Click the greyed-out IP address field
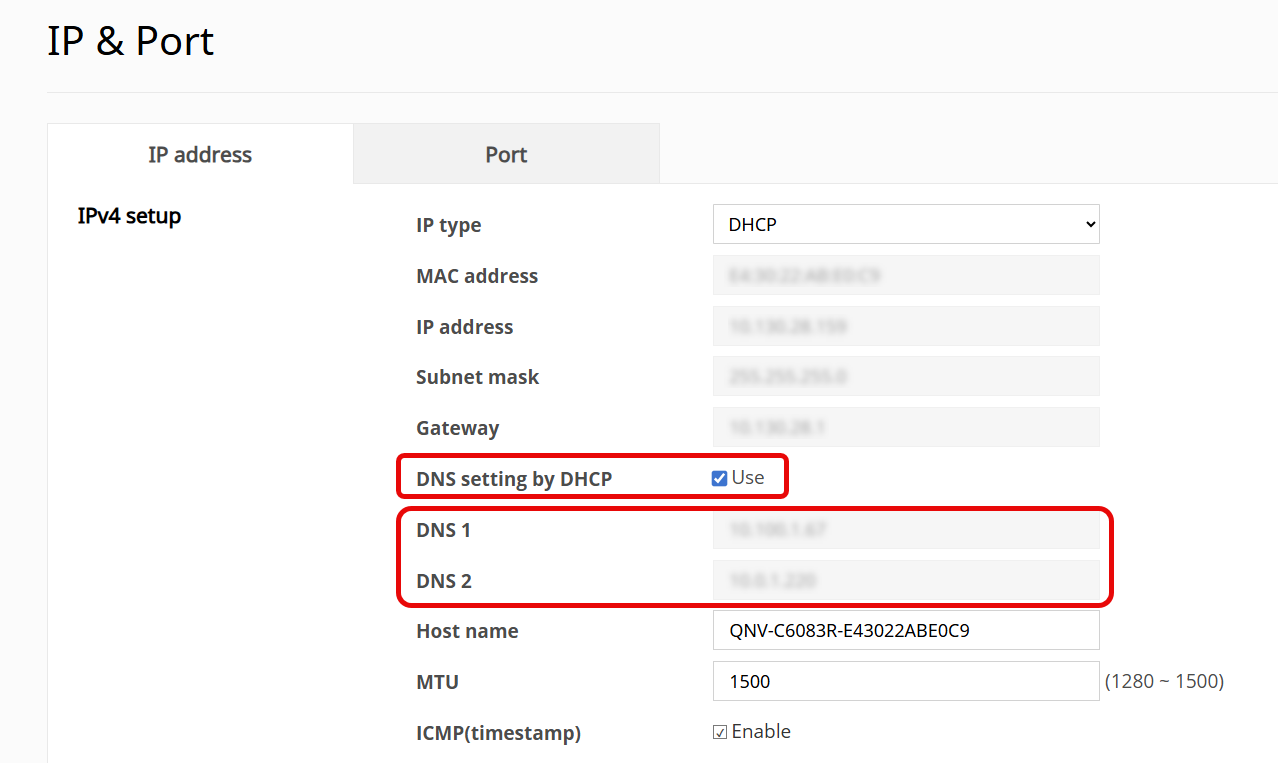Image resolution: width=1278 pixels, height=763 pixels. [x=905, y=326]
